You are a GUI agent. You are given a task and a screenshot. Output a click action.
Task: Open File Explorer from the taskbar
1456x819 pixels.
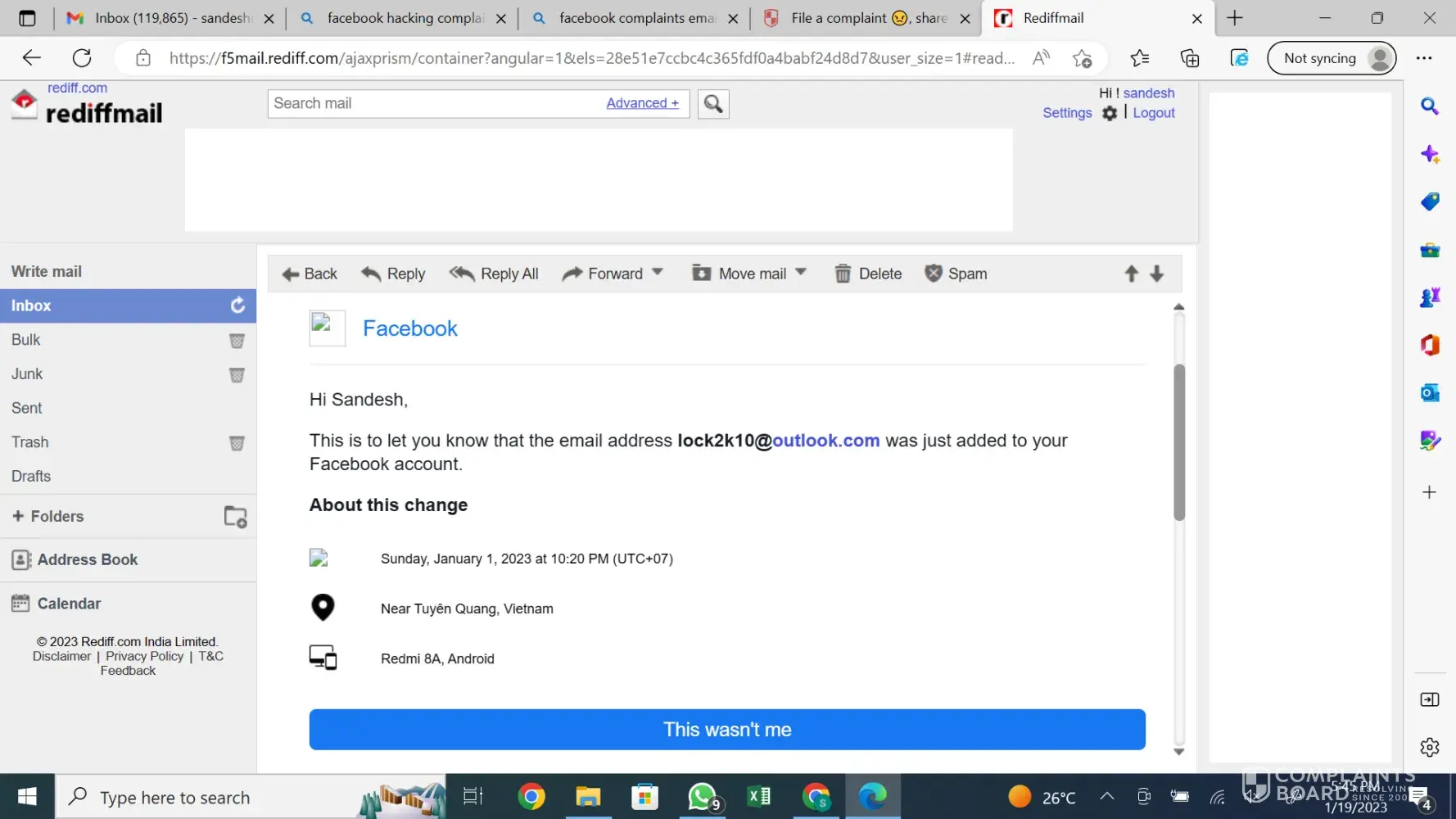tap(588, 797)
